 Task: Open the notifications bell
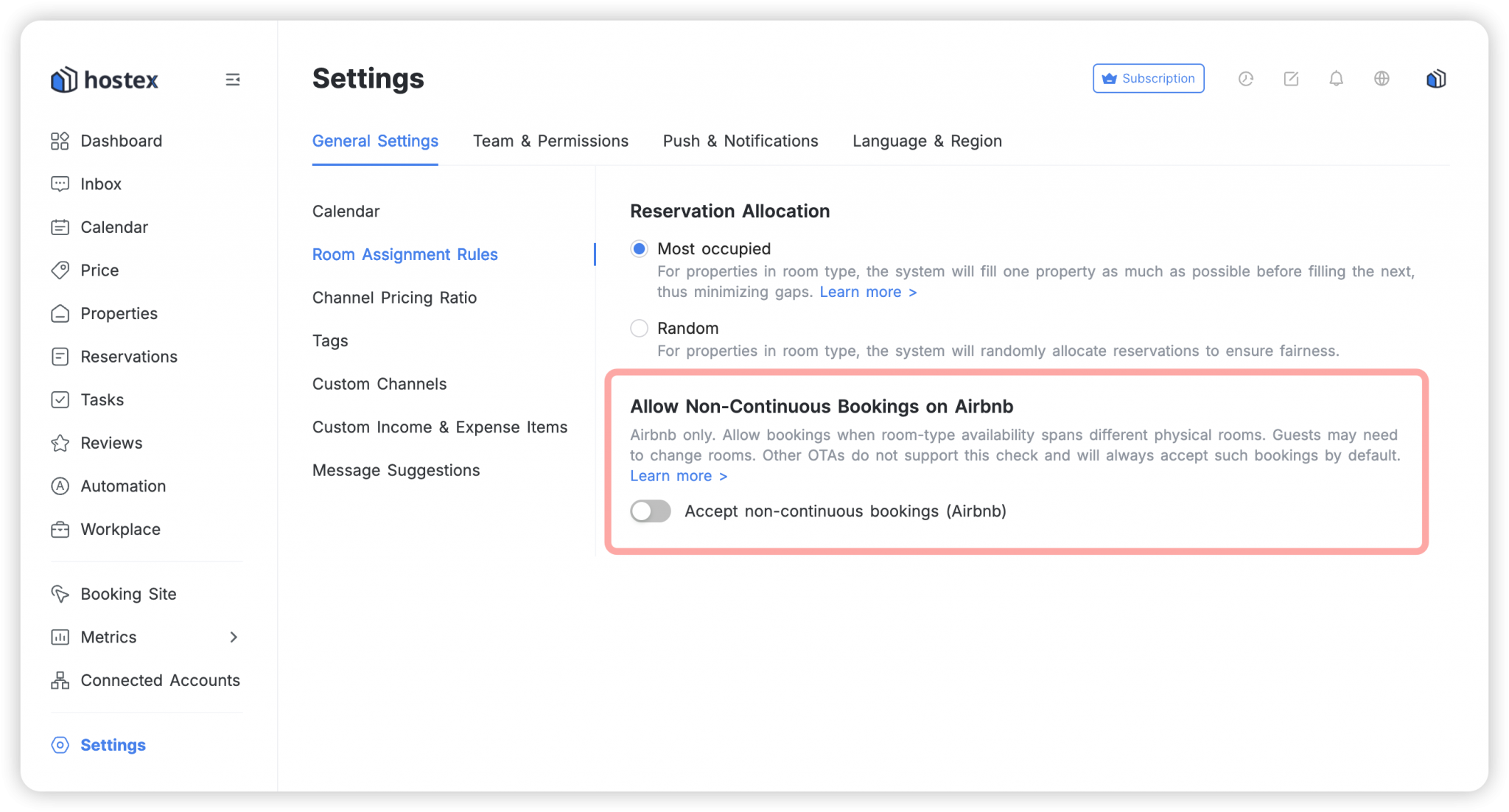tap(1336, 79)
